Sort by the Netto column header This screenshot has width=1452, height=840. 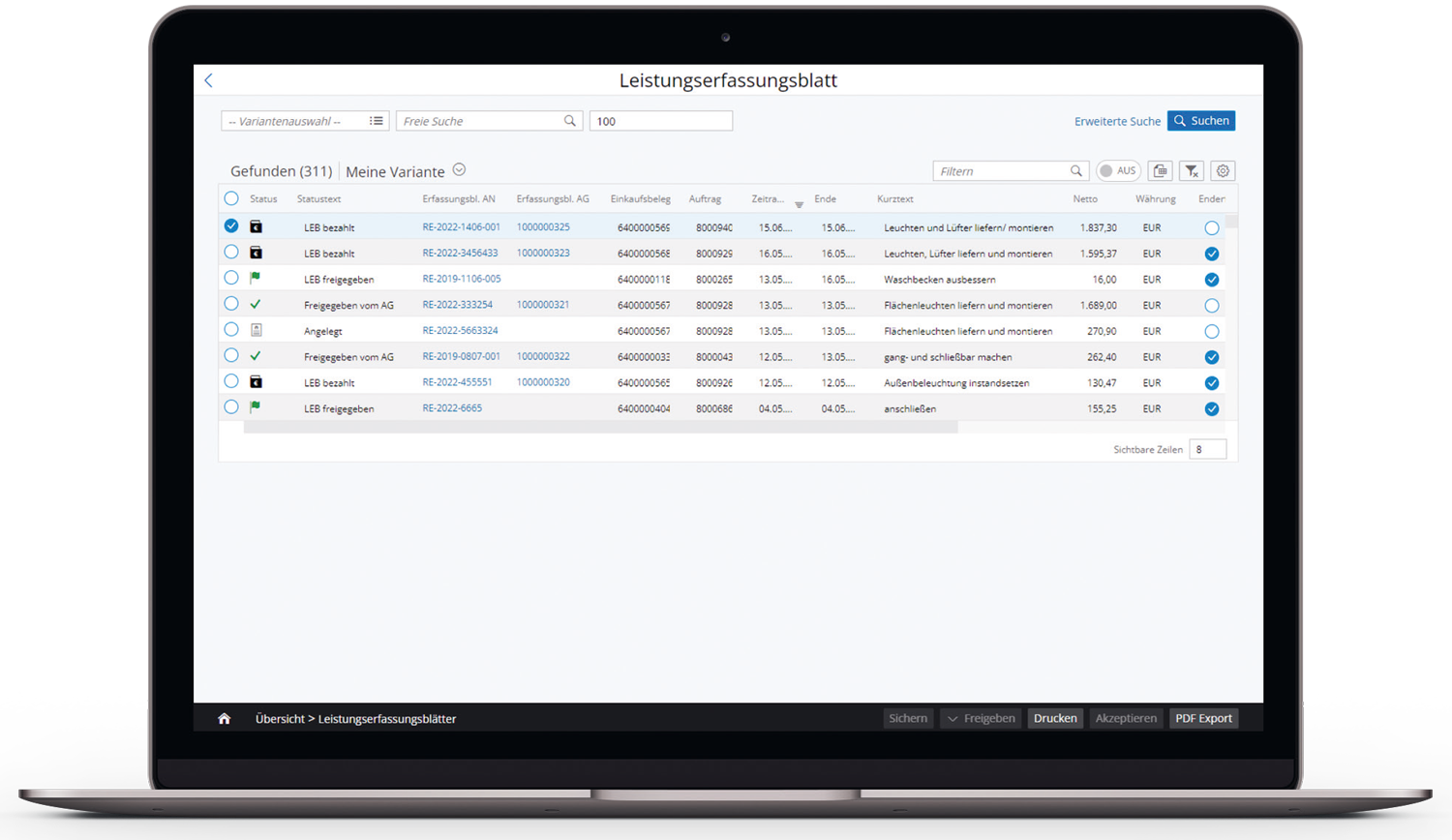[1085, 199]
